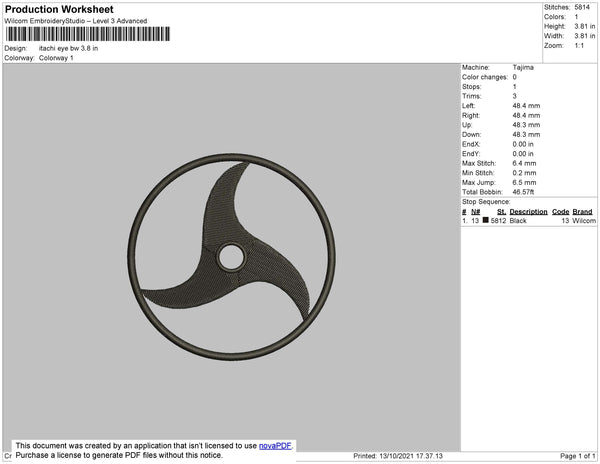Image resolution: width=600 pixels, height=464 pixels.
Task: Click the 'Page 1 of 1' footer text
Action: [x=577, y=456]
